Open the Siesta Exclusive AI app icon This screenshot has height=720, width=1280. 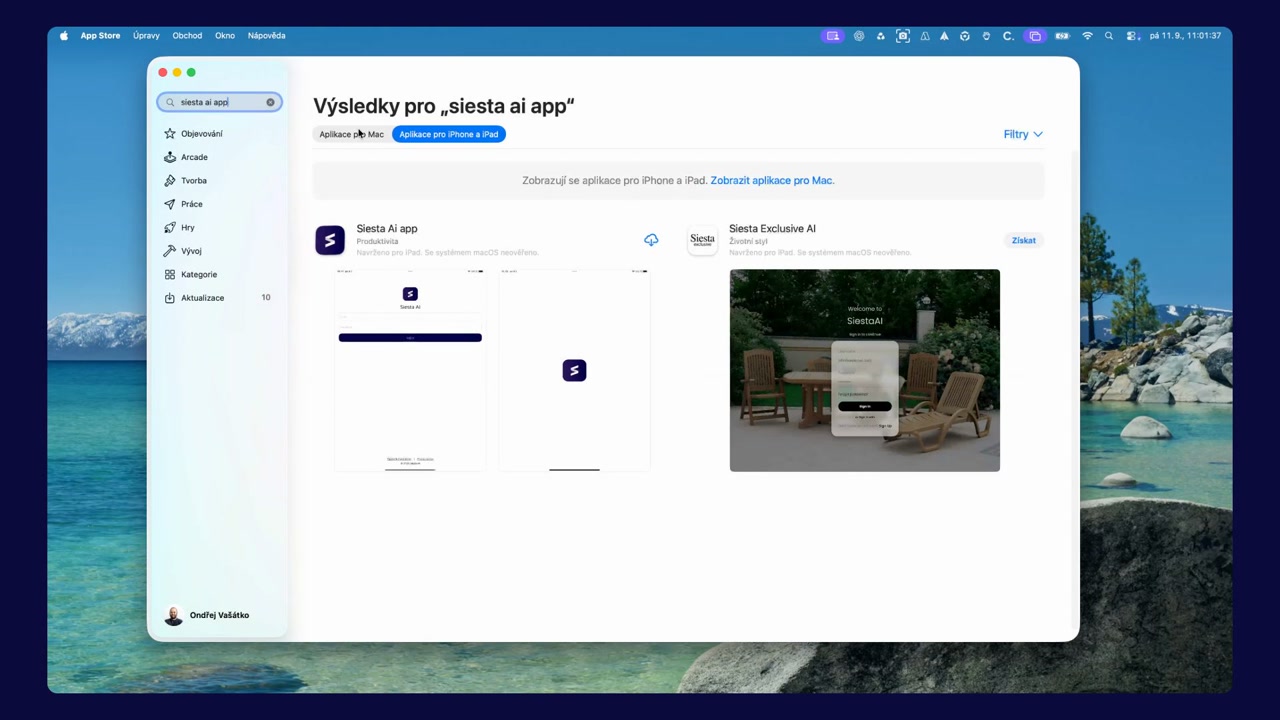tap(702, 240)
